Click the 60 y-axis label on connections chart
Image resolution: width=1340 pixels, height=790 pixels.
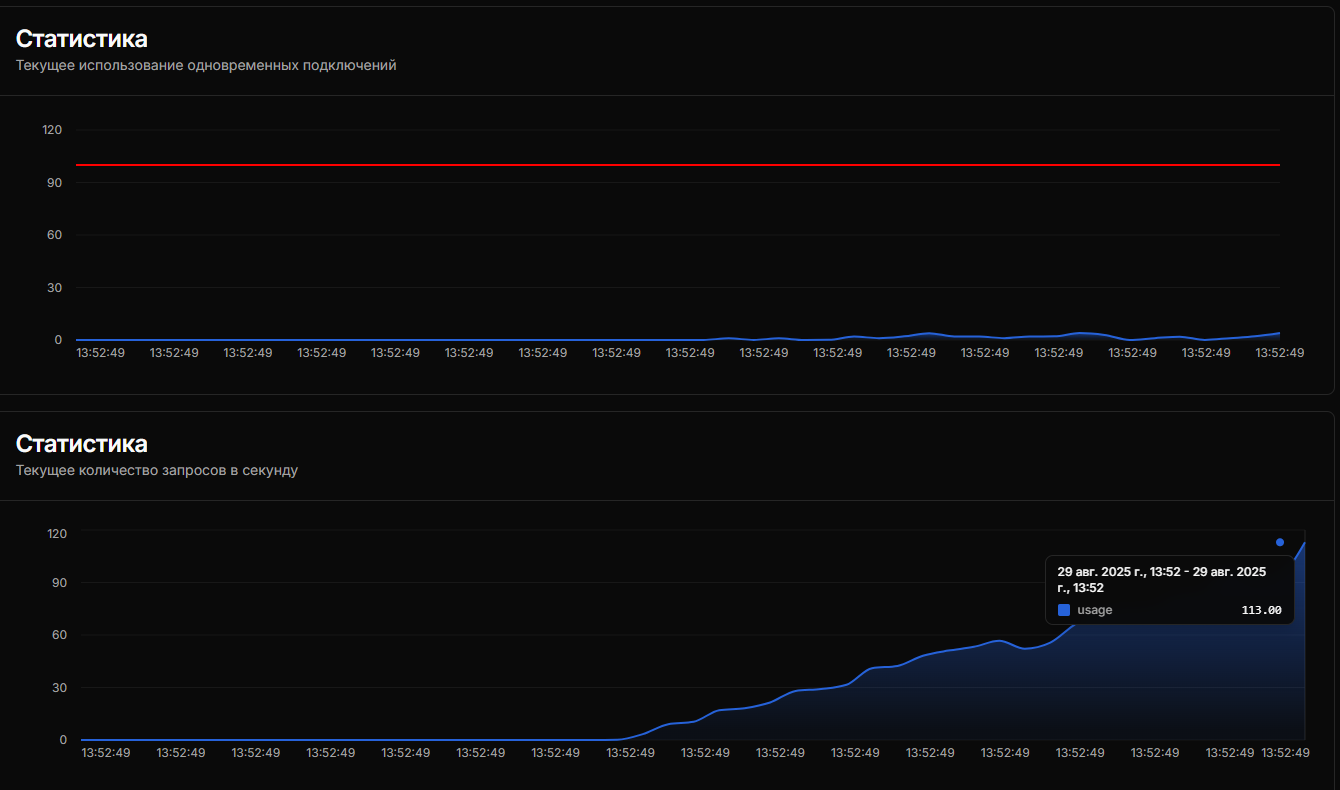pyautogui.click(x=53, y=235)
